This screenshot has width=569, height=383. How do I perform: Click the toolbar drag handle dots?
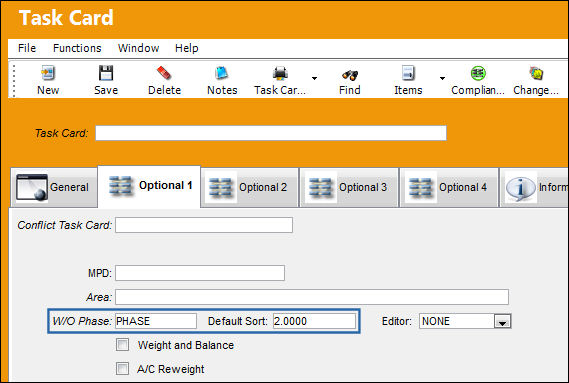click(14, 81)
